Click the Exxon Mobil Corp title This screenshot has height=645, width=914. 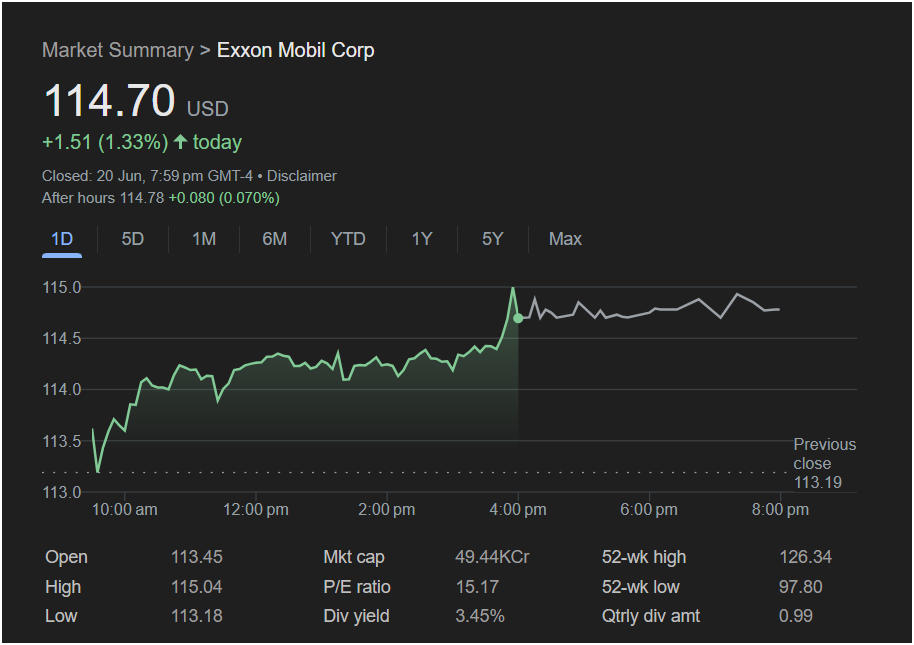coord(296,50)
